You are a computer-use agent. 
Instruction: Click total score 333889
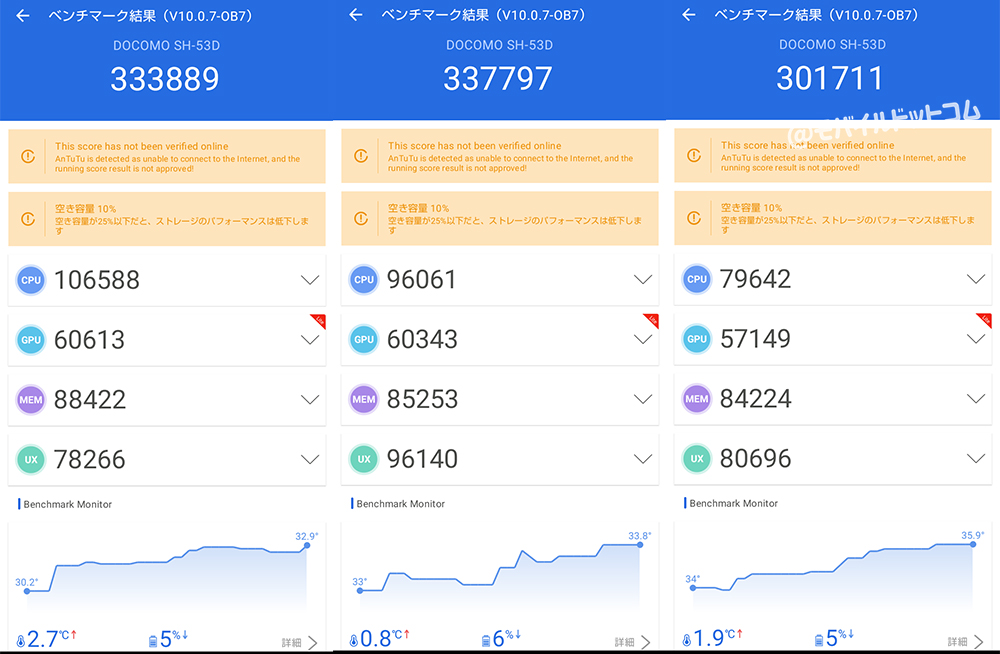coord(165,79)
